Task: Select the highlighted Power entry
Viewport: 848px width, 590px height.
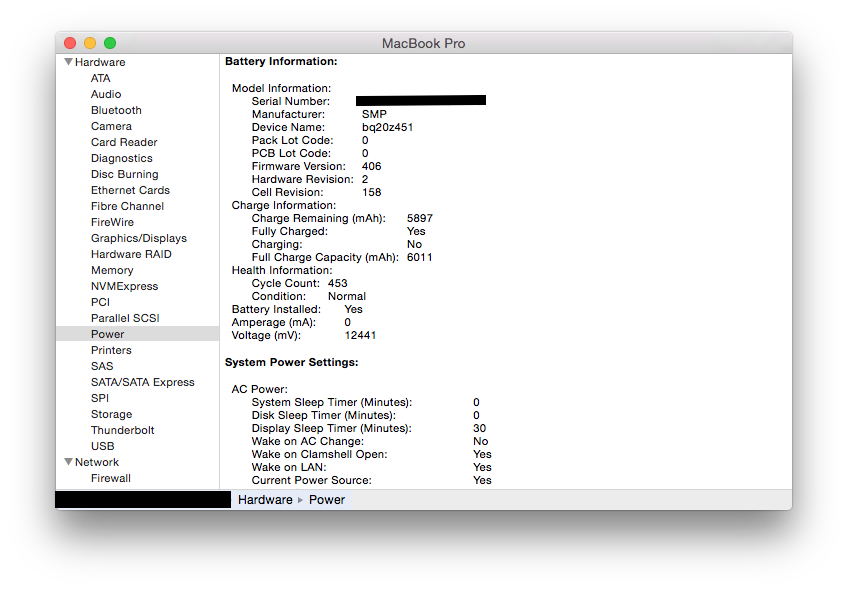Action: coord(137,334)
